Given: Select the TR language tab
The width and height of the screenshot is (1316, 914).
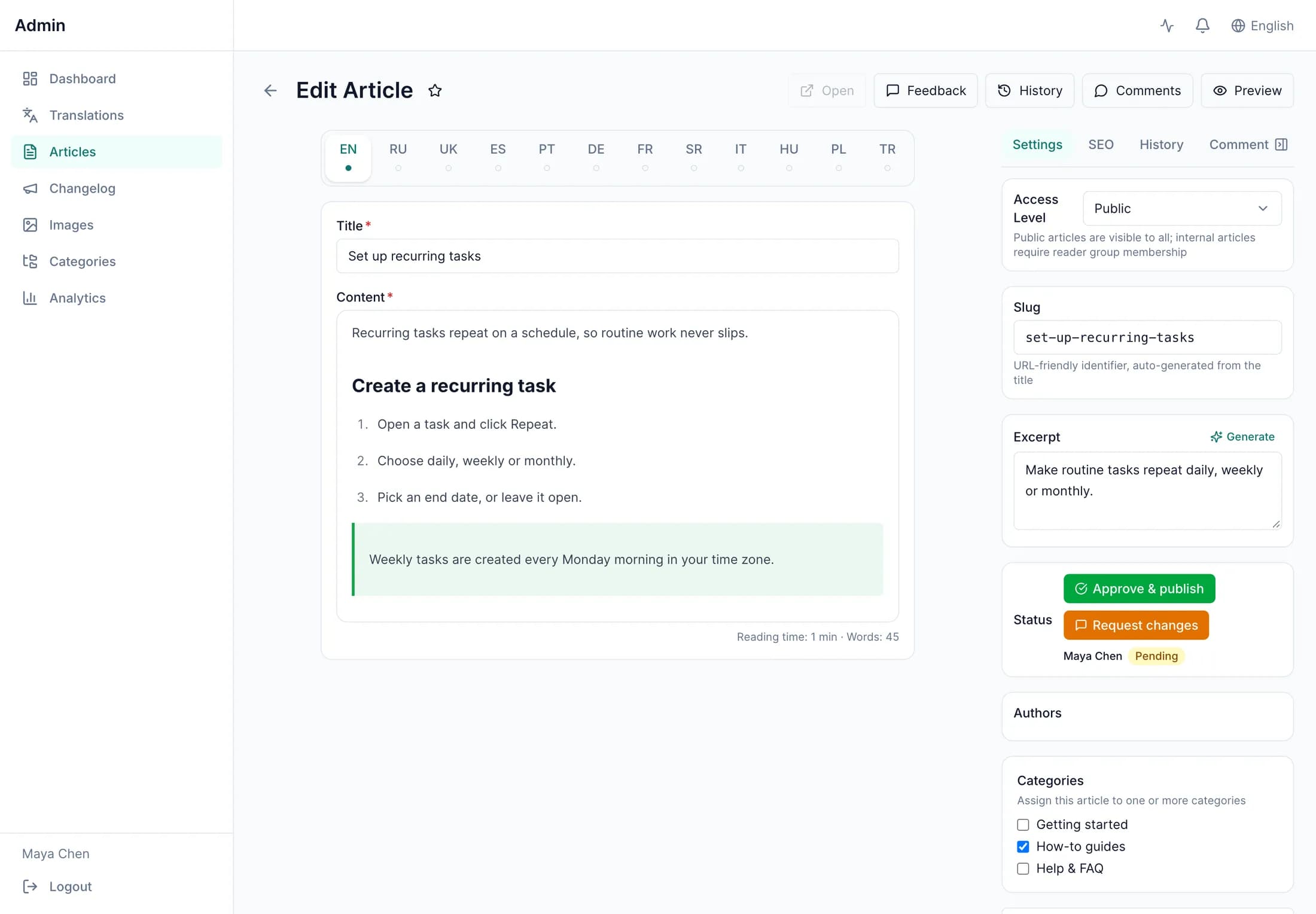Looking at the screenshot, I should [887, 157].
